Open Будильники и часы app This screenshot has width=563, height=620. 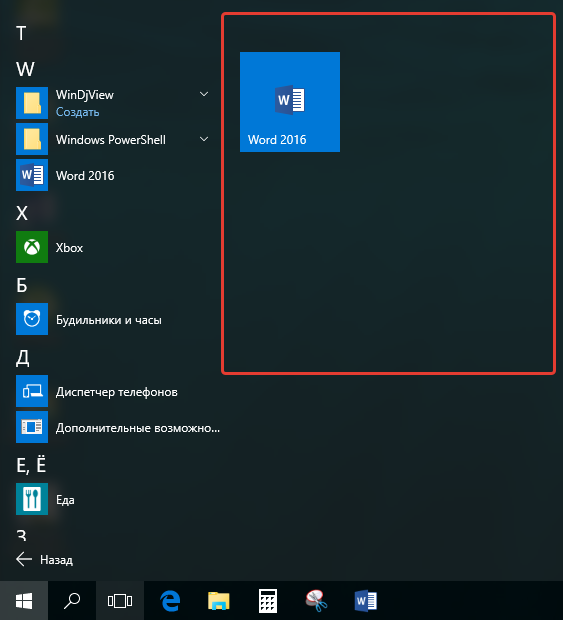[115, 319]
